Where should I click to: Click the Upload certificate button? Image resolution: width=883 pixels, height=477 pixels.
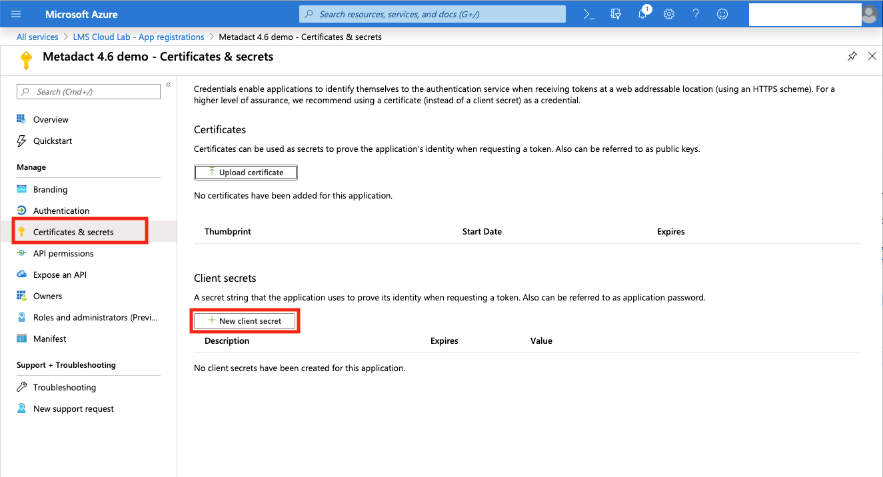pyautogui.click(x=246, y=172)
